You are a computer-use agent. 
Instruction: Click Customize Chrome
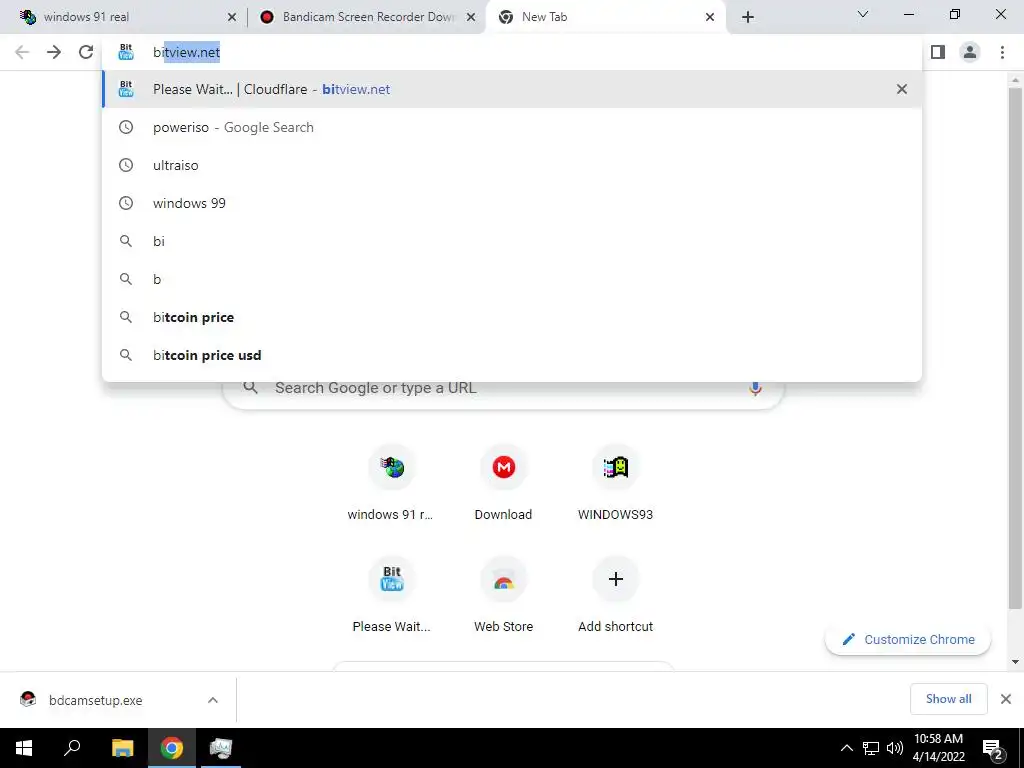908,639
